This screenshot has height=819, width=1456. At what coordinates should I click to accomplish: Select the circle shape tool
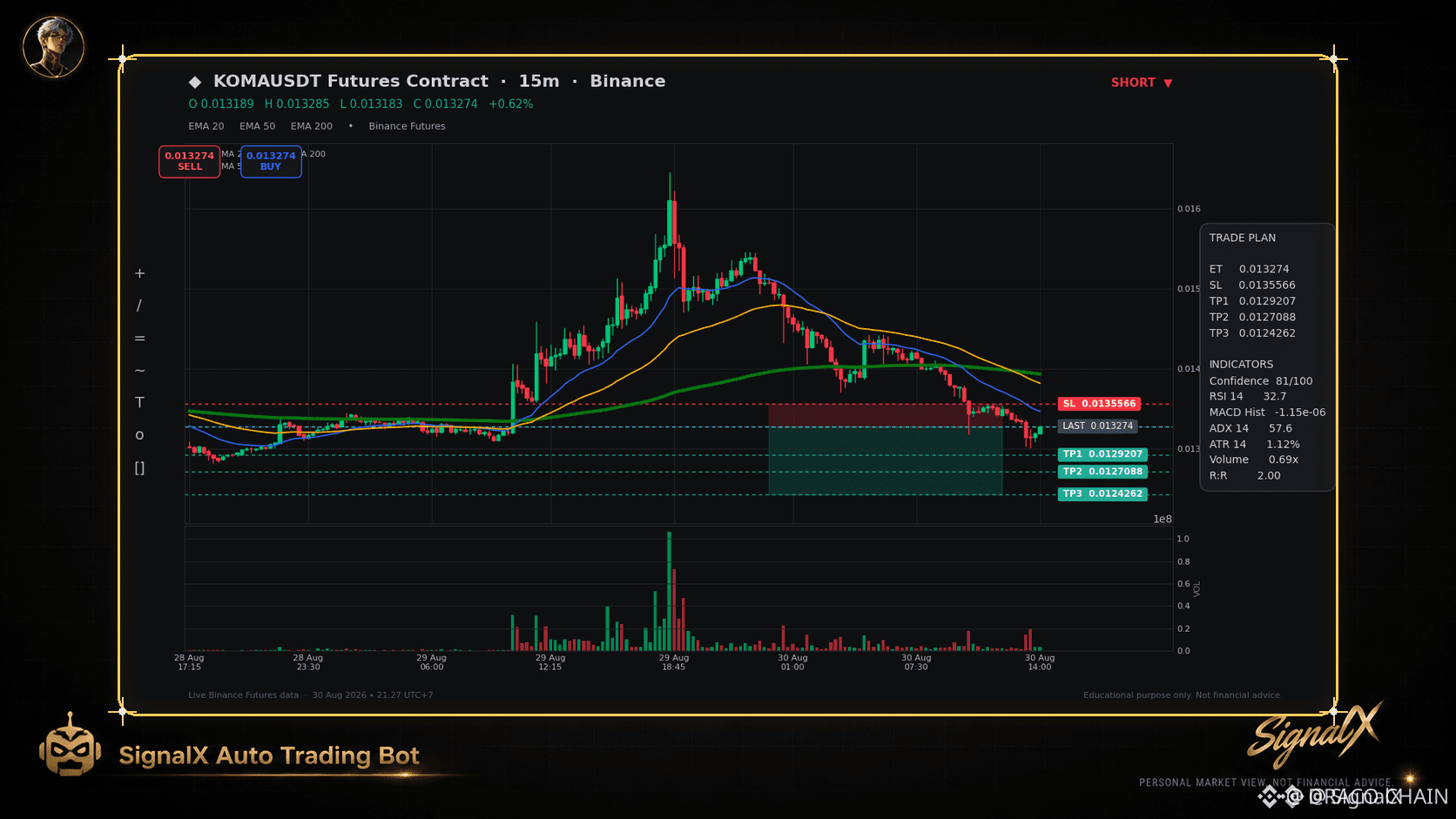(x=139, y=435)
